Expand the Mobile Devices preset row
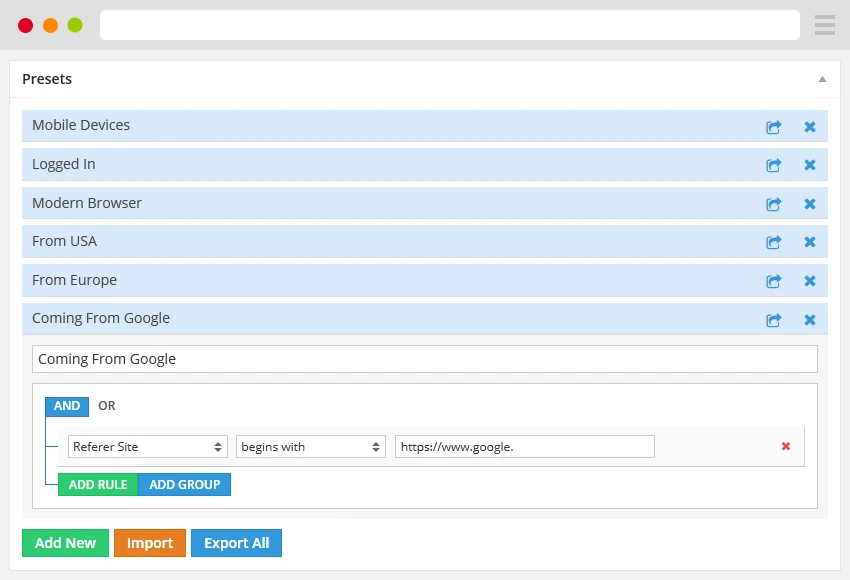Screen dimensions: 850x580 coord(424,126)
